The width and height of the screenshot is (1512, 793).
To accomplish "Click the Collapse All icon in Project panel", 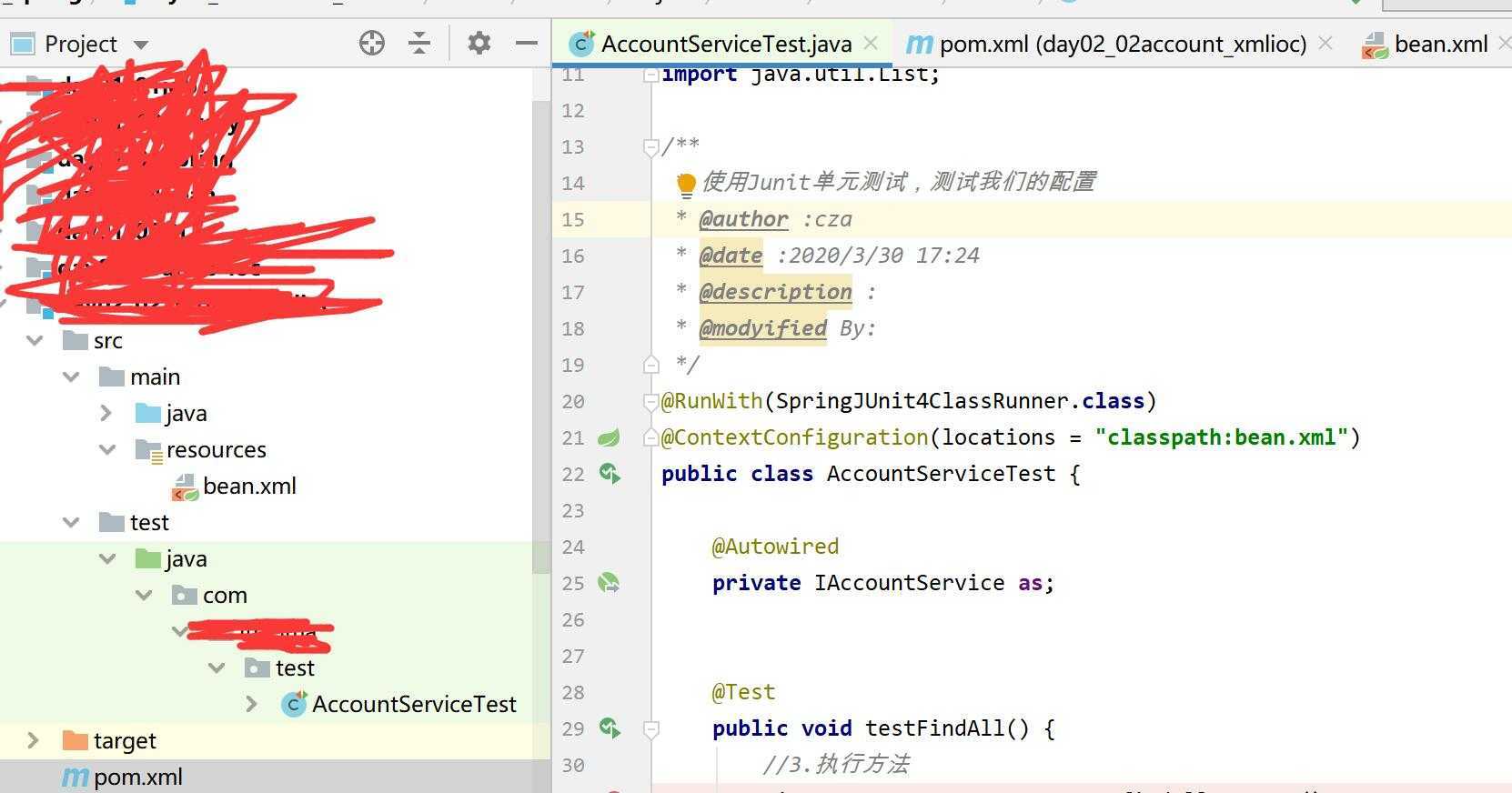I will (419, 43).
